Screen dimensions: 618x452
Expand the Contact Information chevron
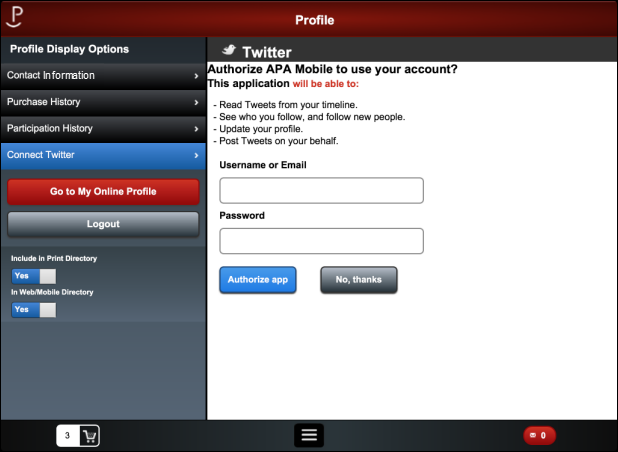(196, 76)
